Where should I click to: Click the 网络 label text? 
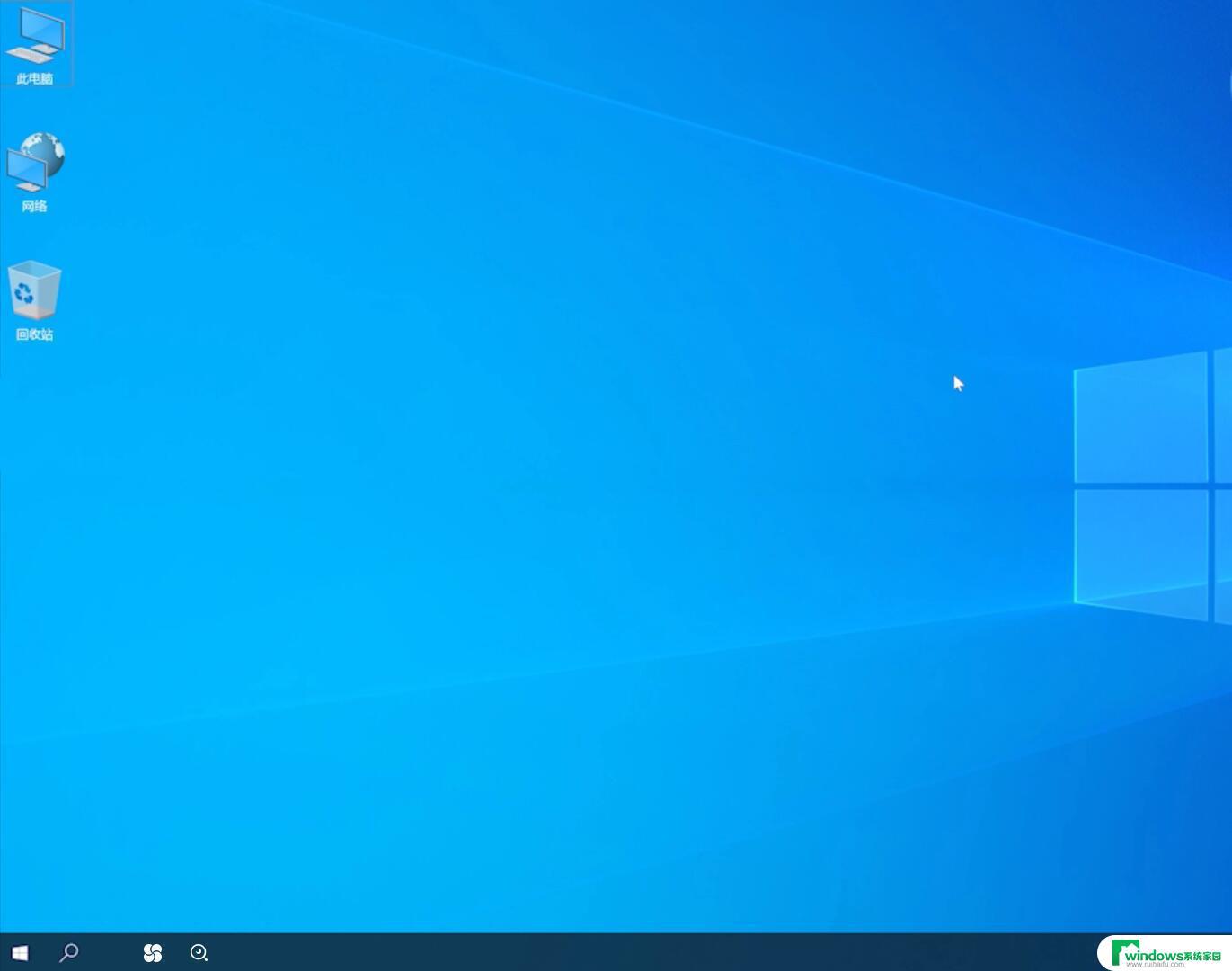click(x=35, y=207)
